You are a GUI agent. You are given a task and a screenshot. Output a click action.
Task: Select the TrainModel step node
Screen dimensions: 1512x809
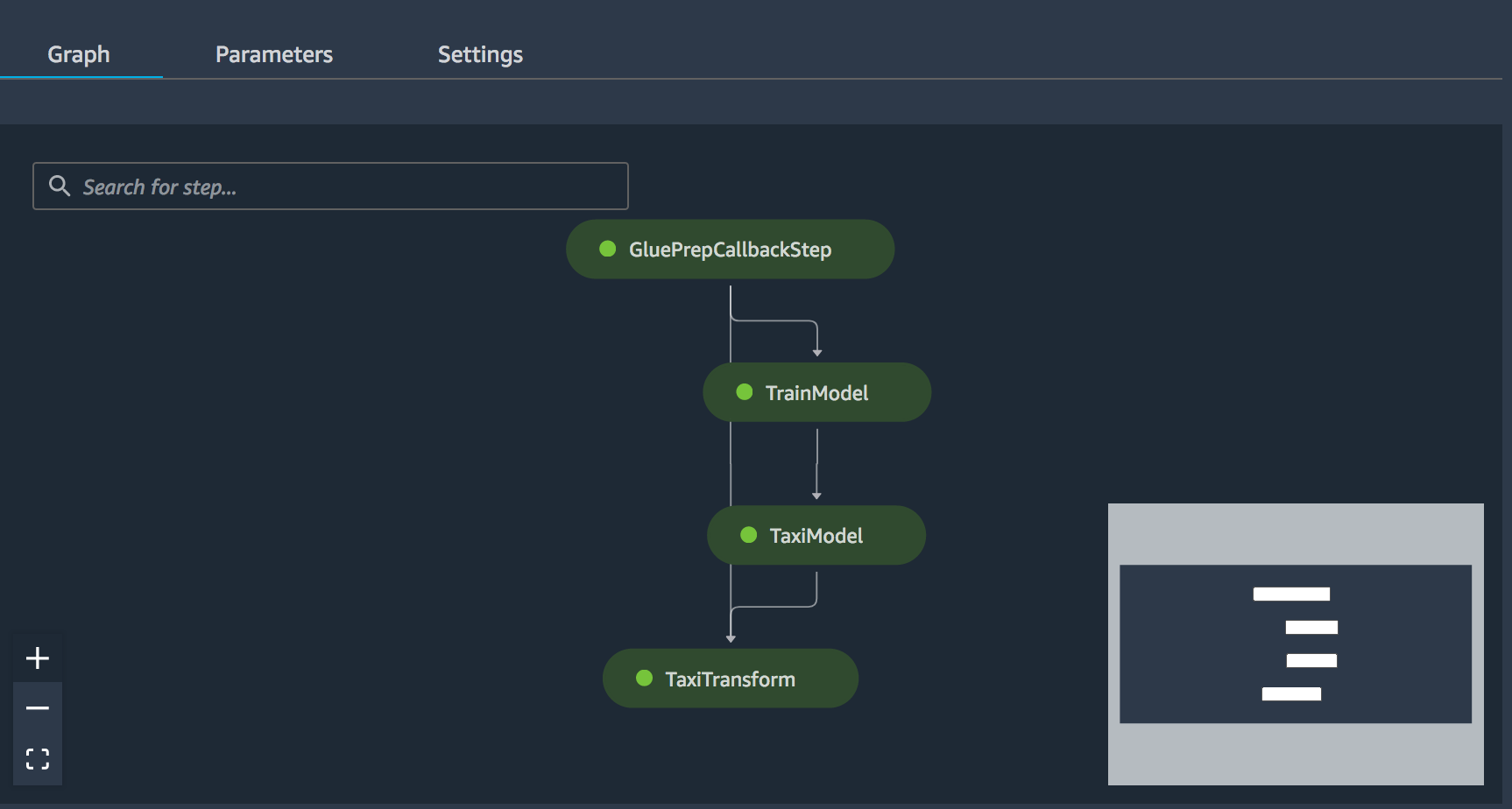pos(816,392)
